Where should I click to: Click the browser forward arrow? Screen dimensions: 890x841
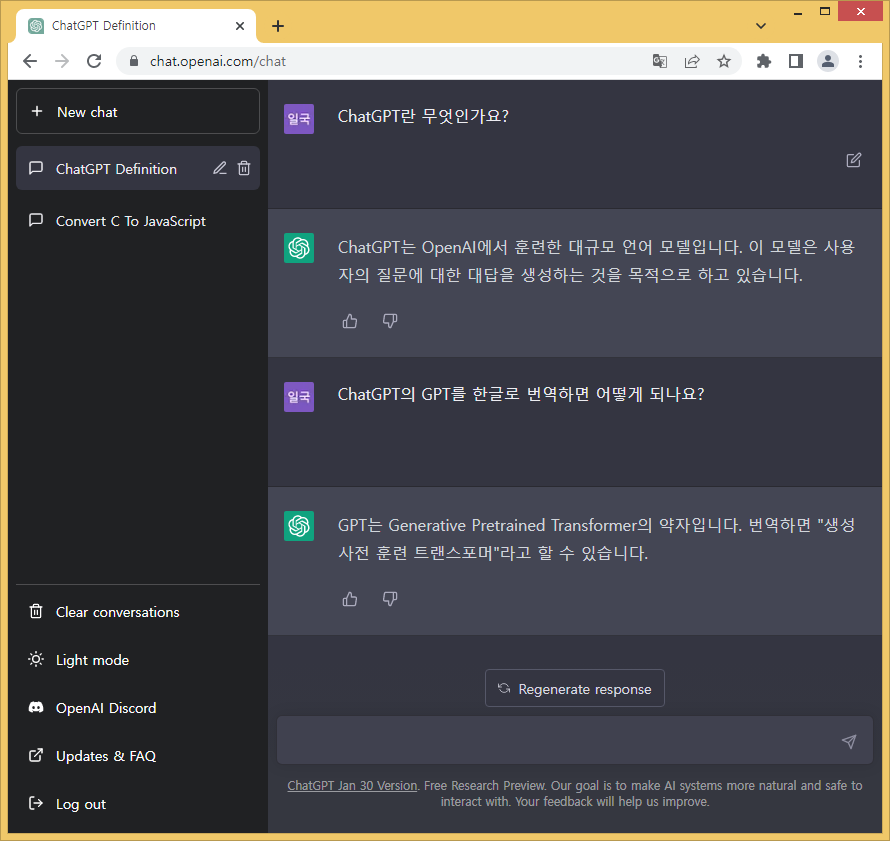click(x=62, y=61)
